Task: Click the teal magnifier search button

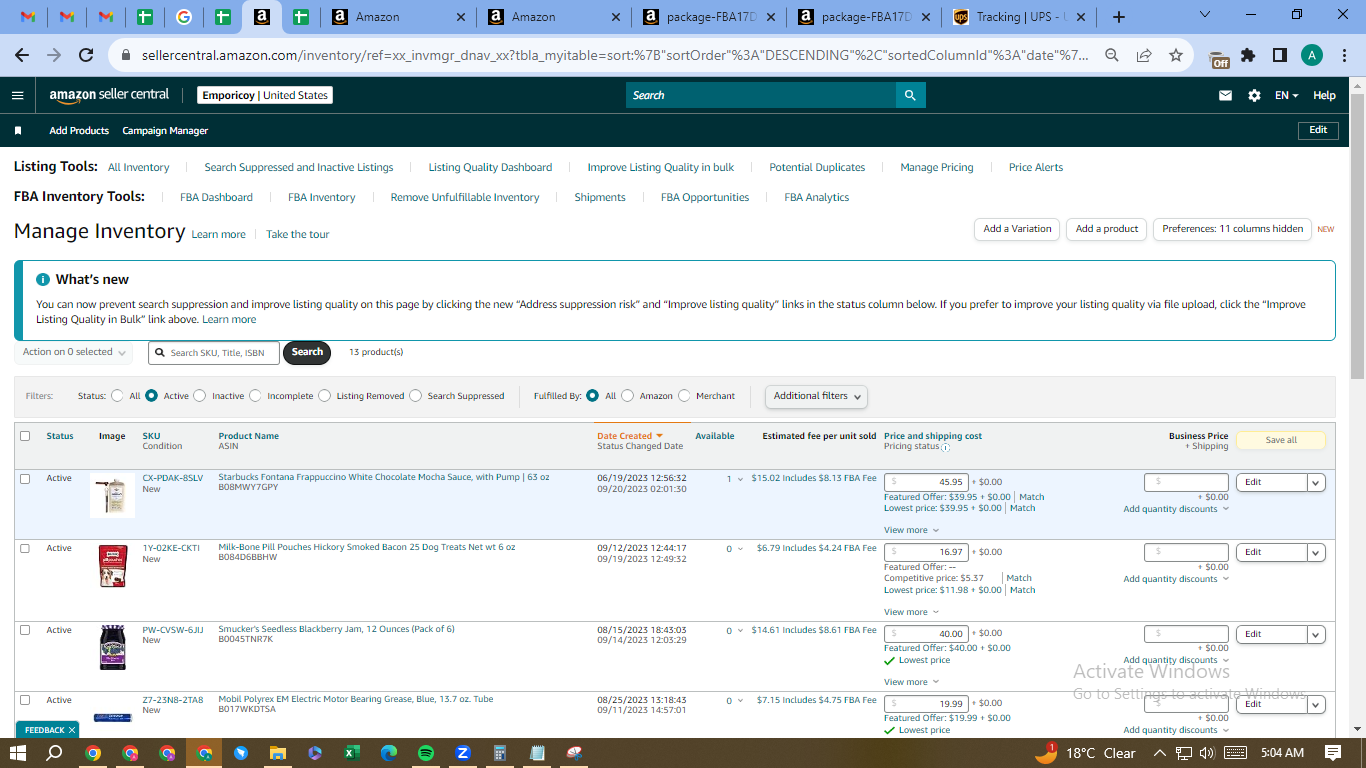Action: point(910,95)
